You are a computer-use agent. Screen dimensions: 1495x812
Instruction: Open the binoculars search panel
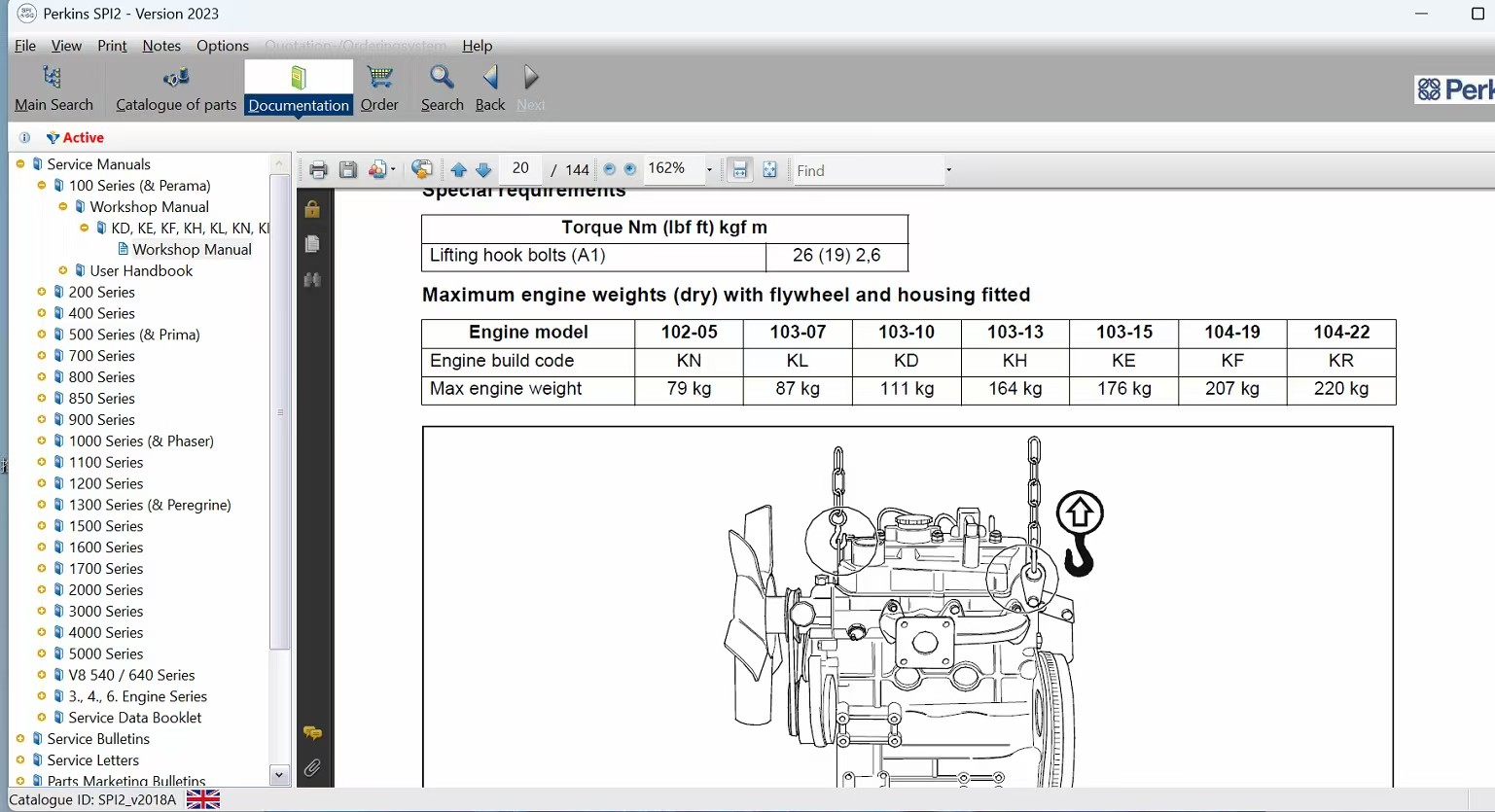coord(312,280)
